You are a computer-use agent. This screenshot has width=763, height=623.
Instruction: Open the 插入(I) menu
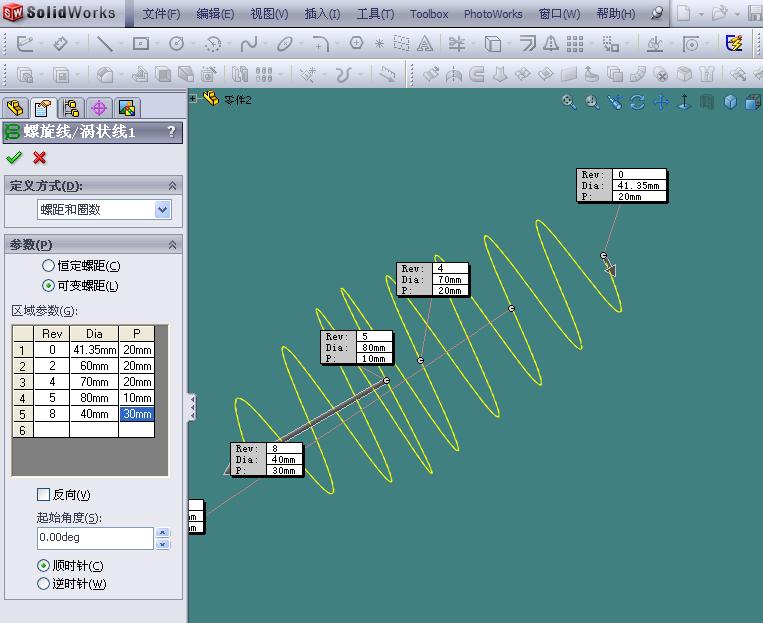322,14
